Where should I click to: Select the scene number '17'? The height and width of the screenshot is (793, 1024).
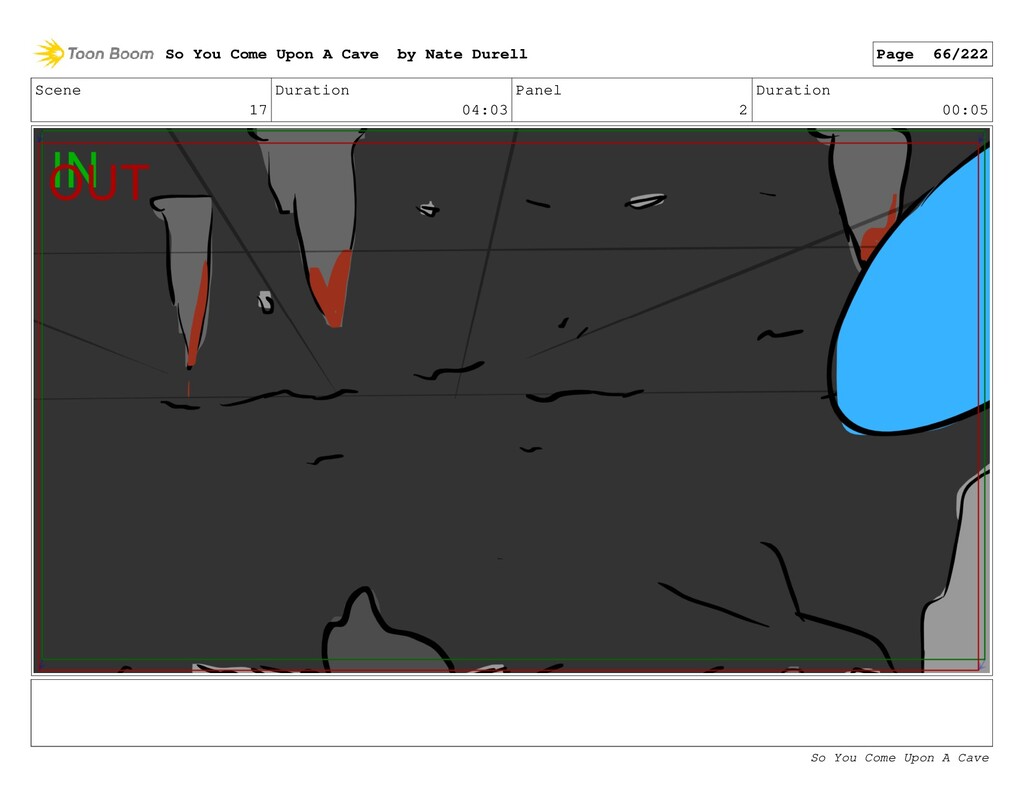tap(258, 110)
